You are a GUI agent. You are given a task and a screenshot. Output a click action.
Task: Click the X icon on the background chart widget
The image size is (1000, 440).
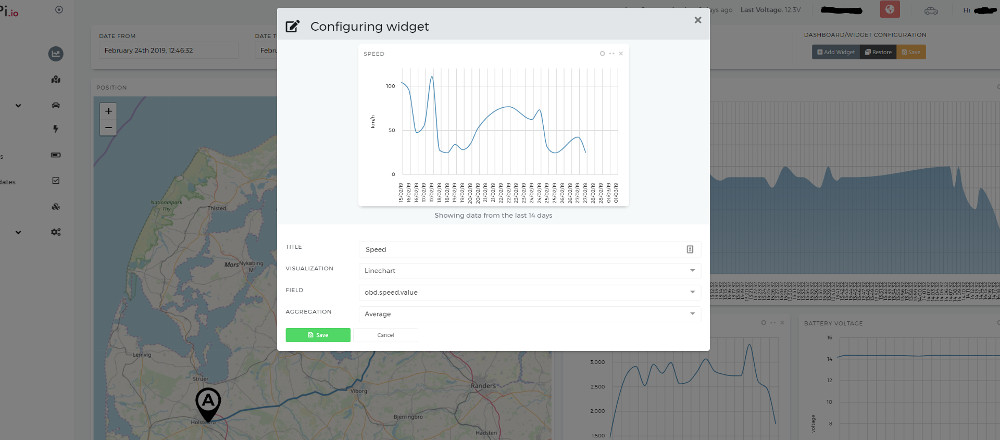pos(782,323)
